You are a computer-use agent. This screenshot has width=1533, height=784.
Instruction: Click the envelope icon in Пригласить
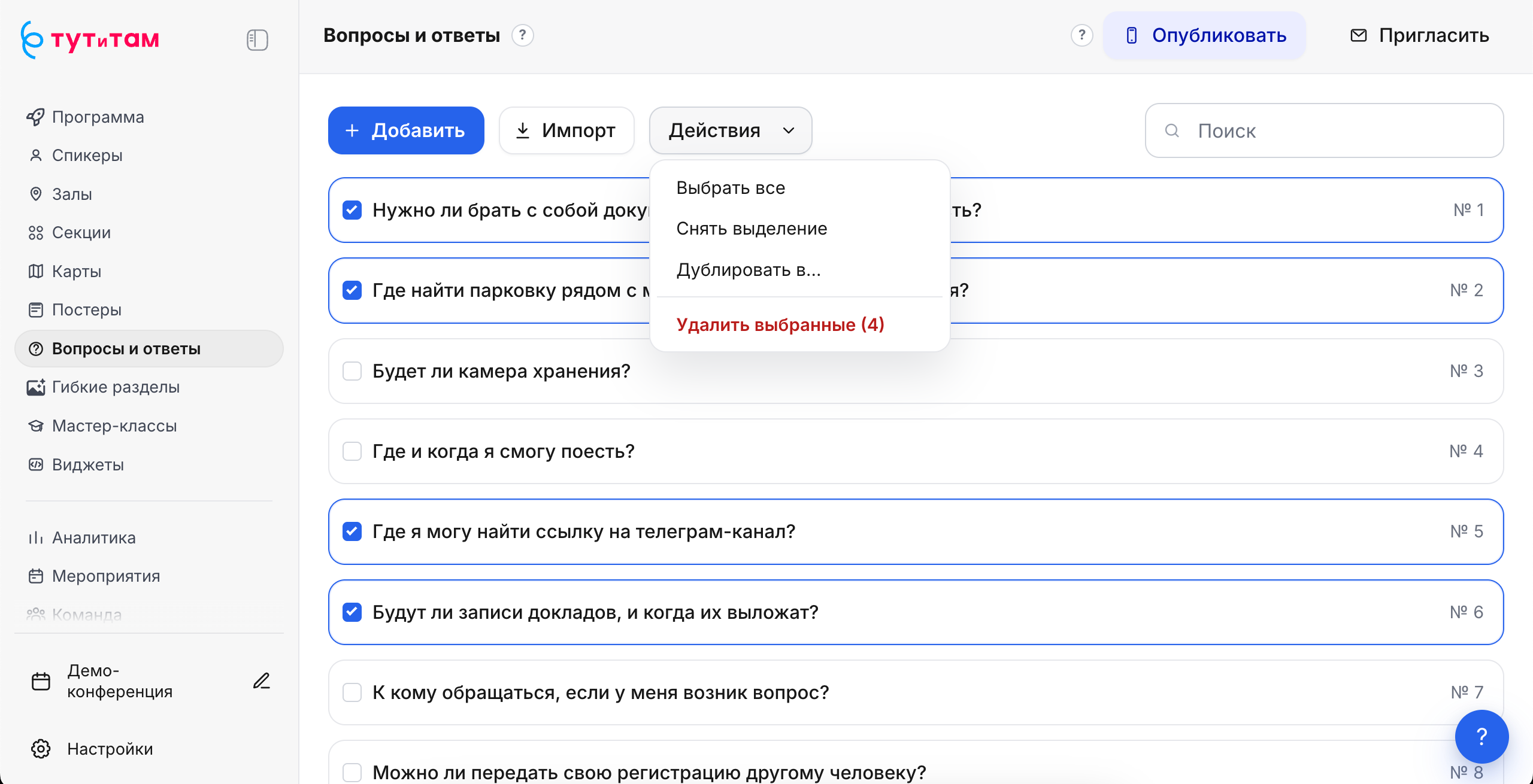pos(1359,35)
